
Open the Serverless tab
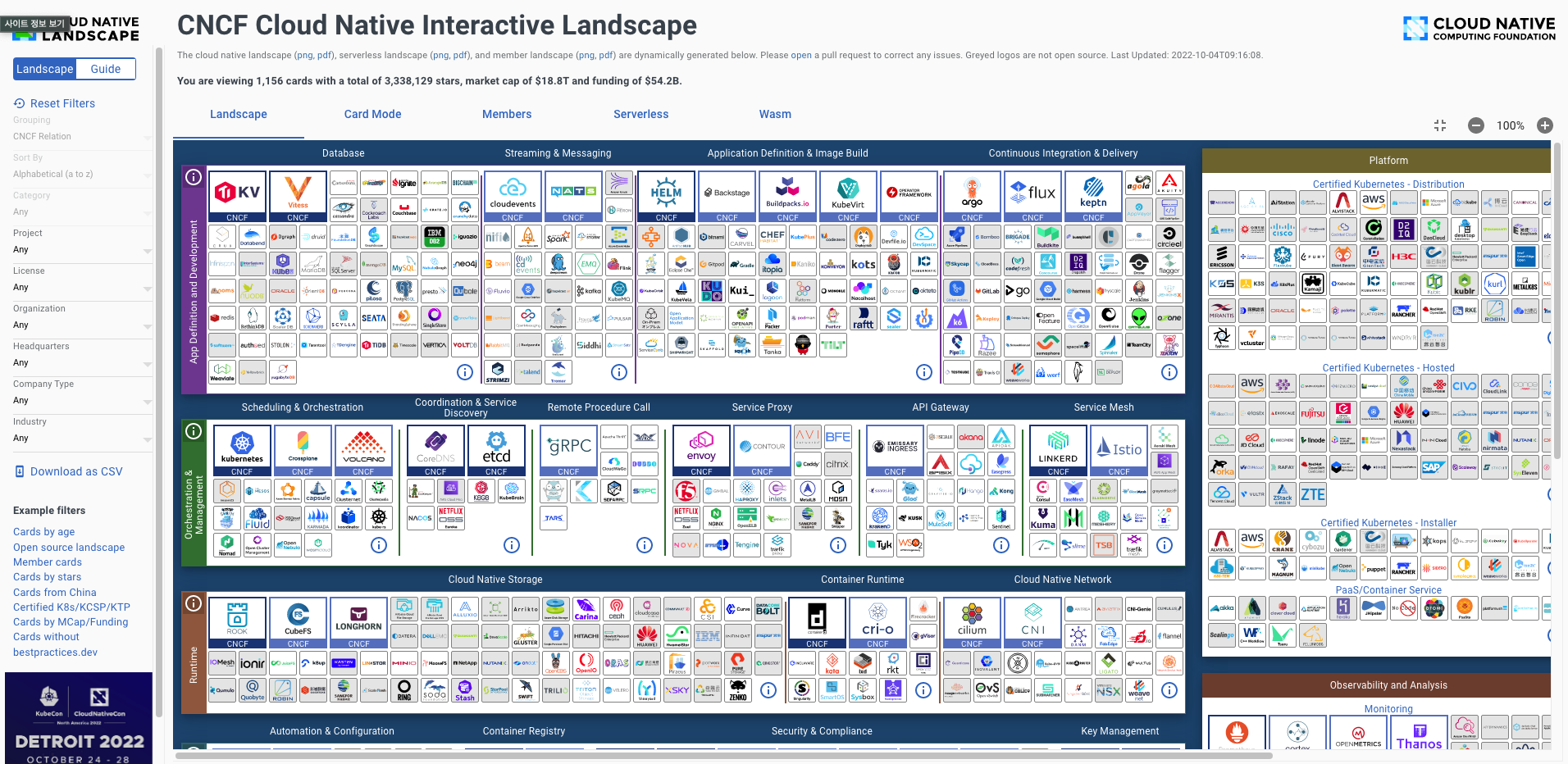coord(640,115)
